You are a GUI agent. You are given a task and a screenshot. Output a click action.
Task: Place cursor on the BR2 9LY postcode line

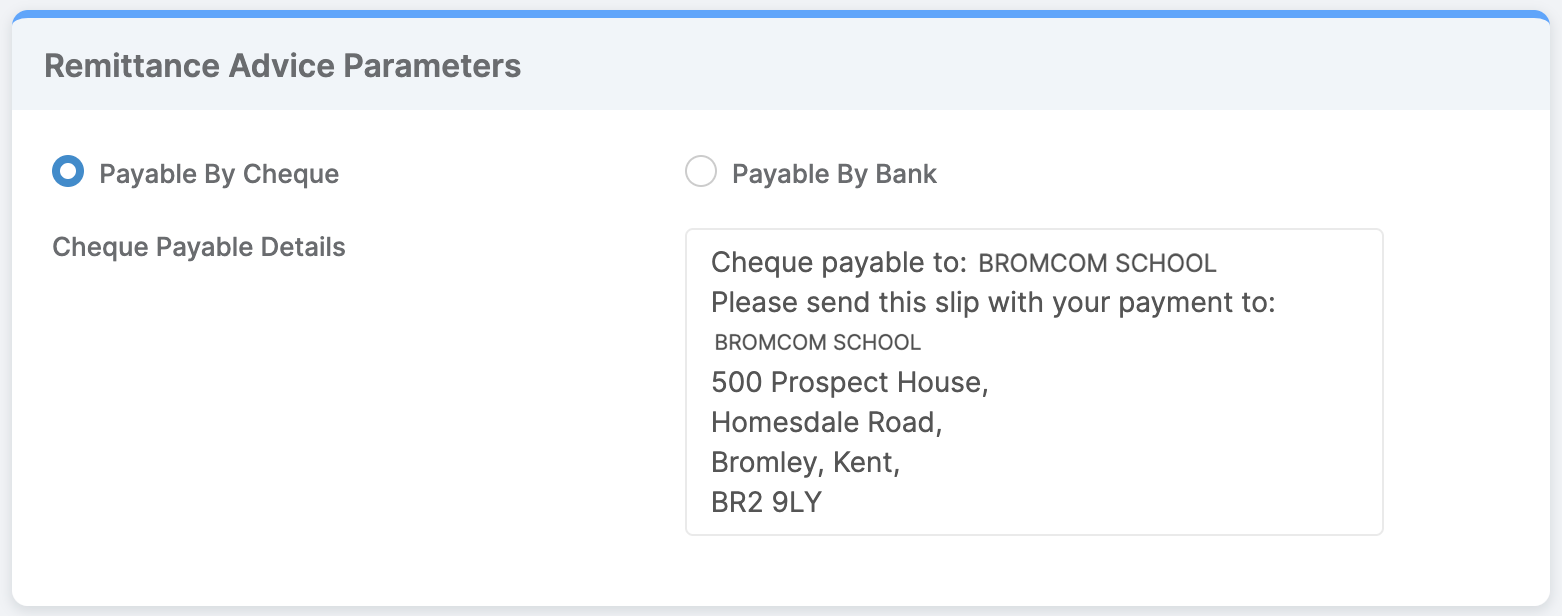[x=765, y=501]
